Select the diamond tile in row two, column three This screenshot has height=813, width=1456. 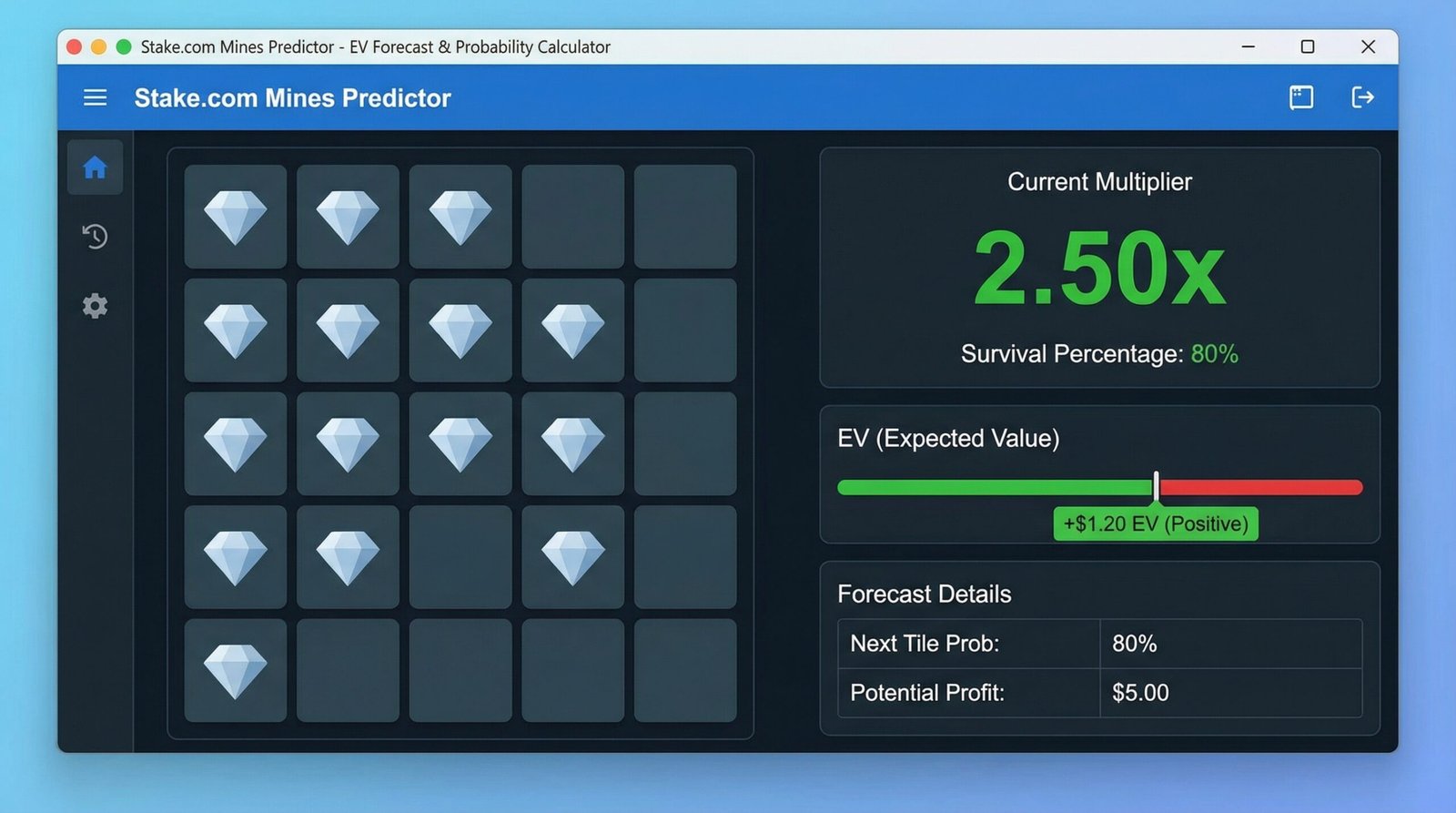460,330
